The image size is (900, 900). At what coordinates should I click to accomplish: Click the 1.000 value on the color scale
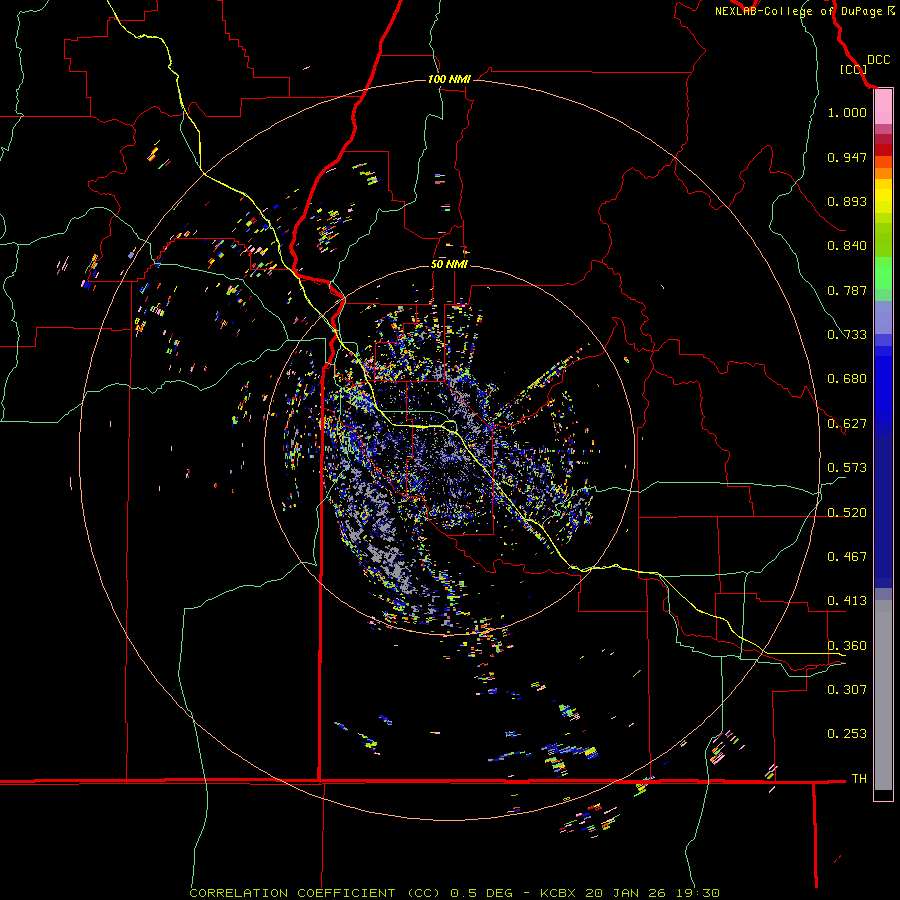[x=847, y=112]
